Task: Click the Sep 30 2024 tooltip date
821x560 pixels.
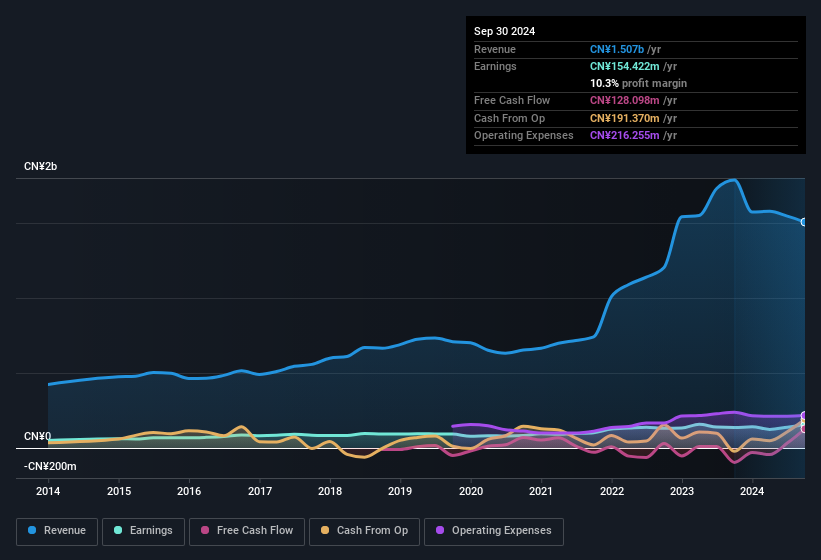Action: [x=504, y=31]
